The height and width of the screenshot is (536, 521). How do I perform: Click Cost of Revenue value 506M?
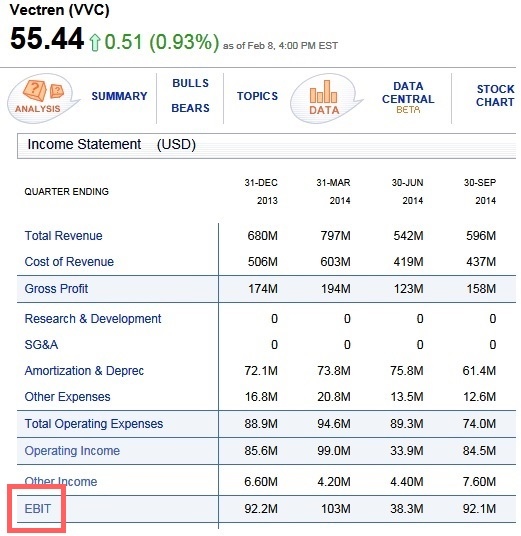(x=263, y=262)
